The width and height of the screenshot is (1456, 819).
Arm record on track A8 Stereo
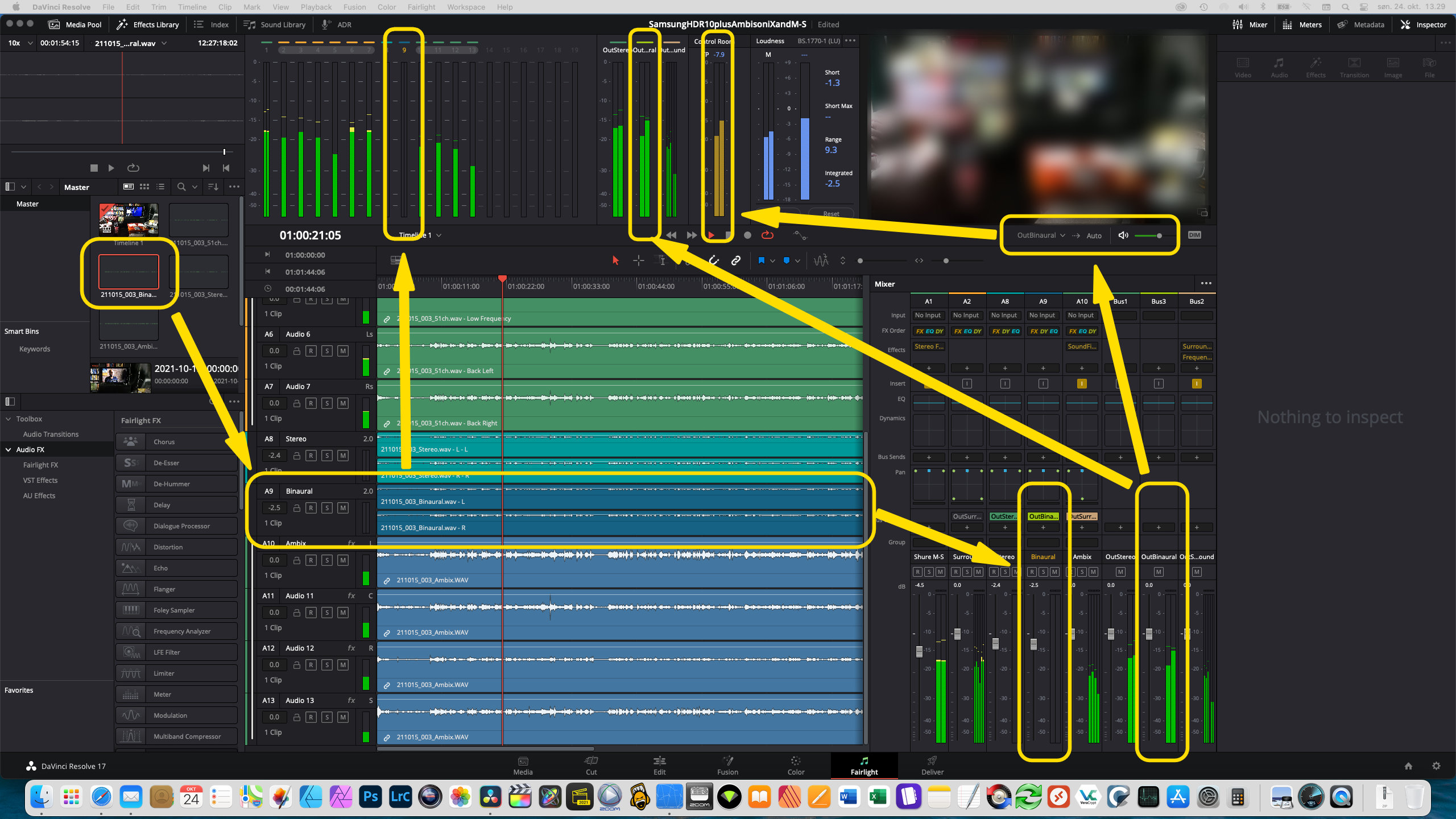pos(311,456)
